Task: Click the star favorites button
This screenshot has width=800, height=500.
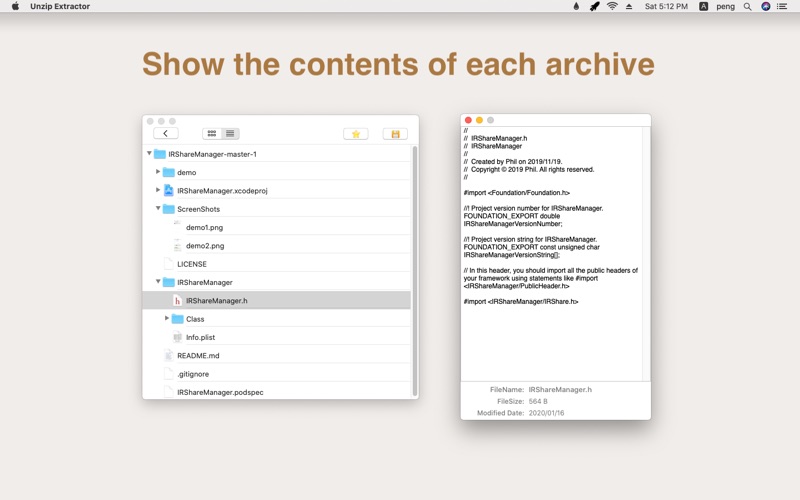Action: point(356,134)
